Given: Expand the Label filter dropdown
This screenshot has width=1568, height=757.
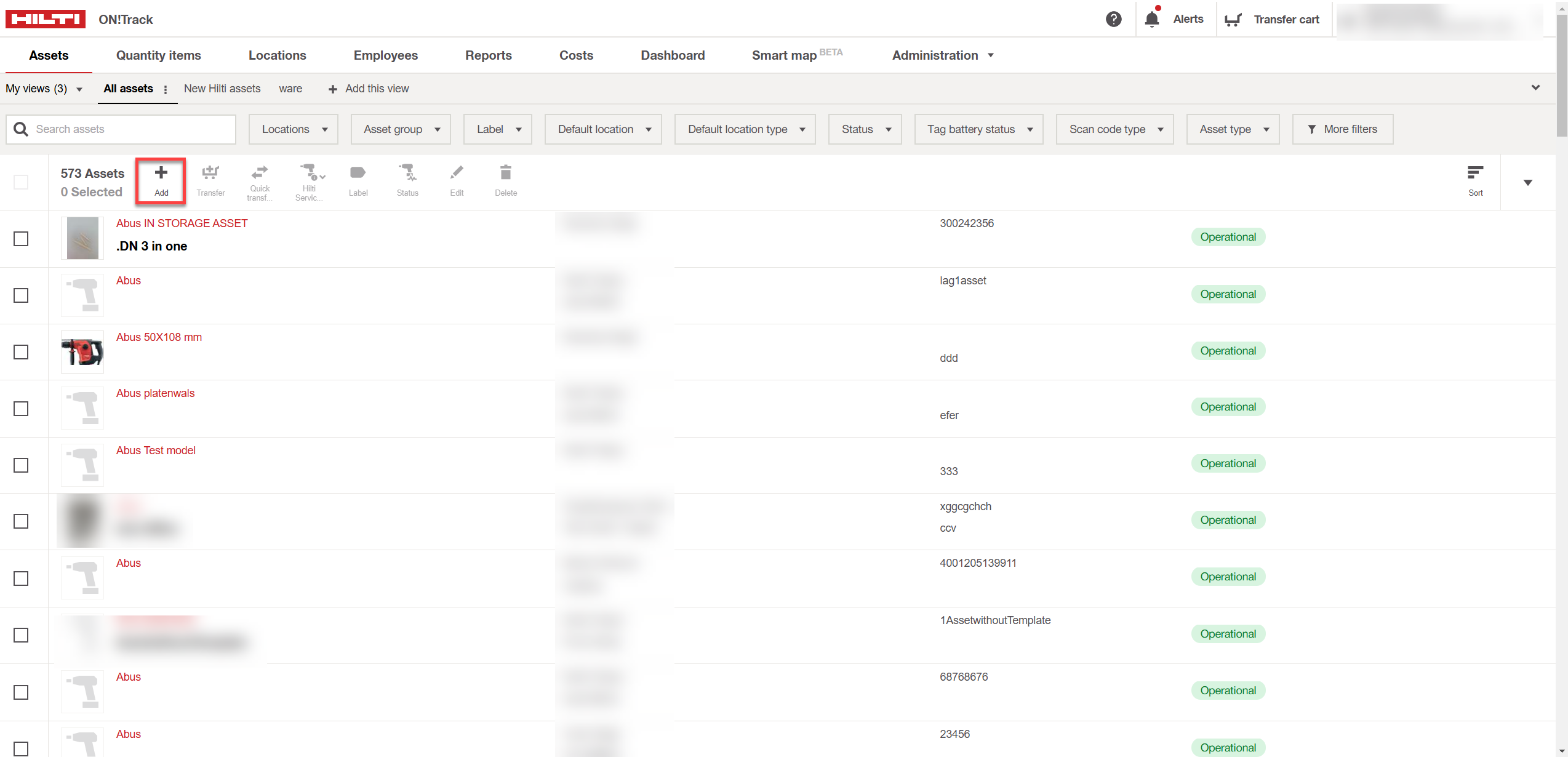Looking at the screenshot, I should point(498,129).
